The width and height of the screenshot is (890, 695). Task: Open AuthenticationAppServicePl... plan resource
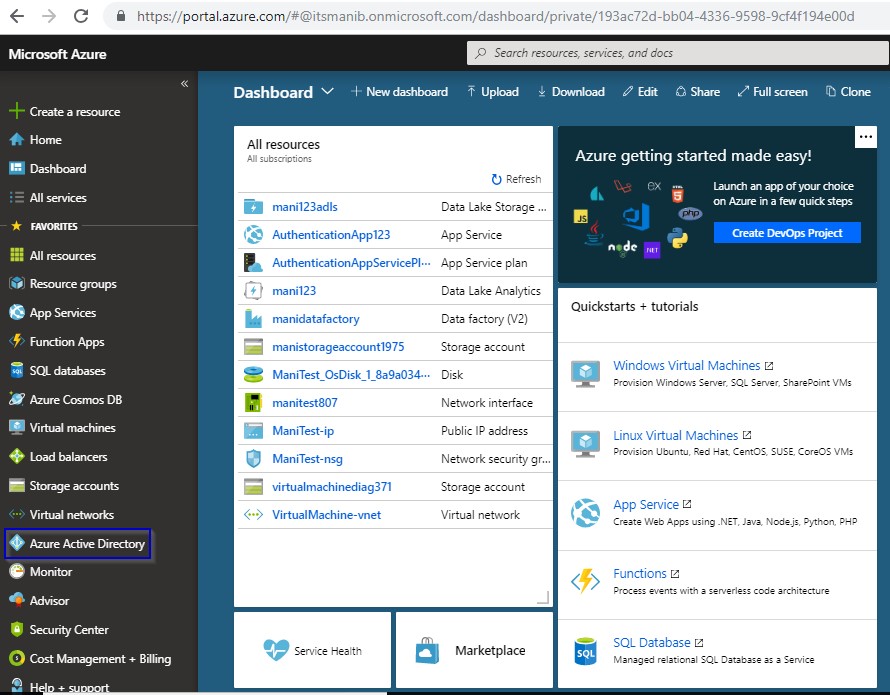click(x=351, y=262)
